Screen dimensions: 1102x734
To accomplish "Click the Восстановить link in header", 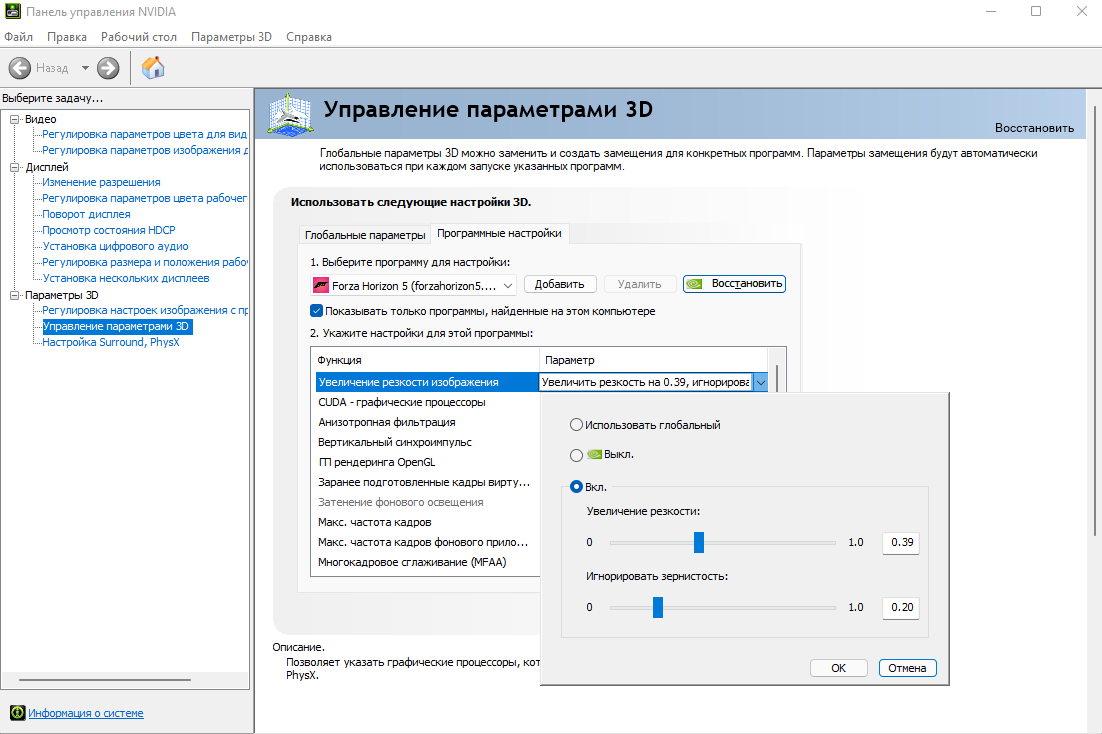I will (x=1034, y=128).
